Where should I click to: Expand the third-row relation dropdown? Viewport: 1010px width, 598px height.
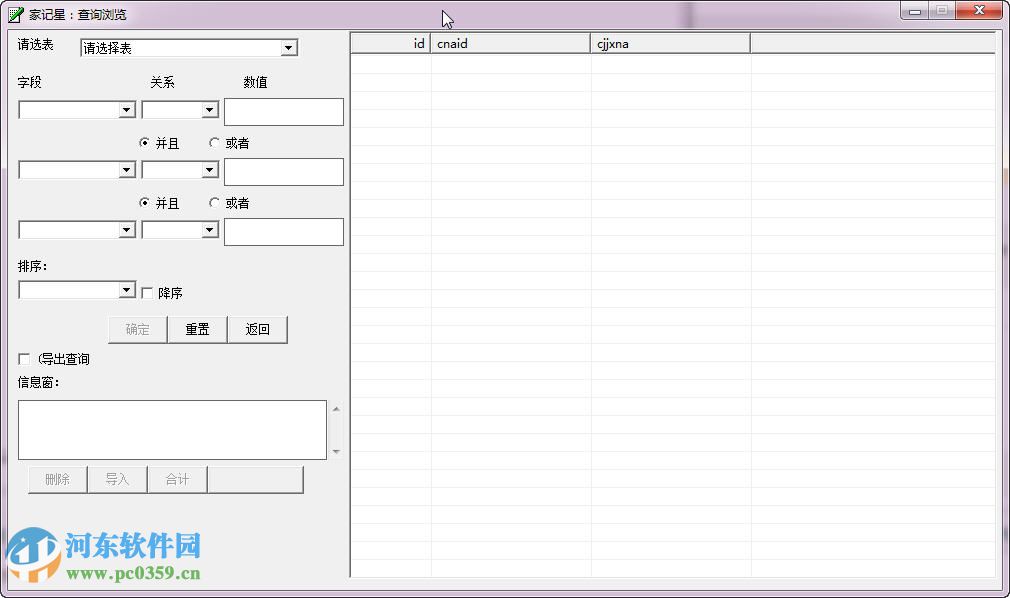[x=209, y=230]
